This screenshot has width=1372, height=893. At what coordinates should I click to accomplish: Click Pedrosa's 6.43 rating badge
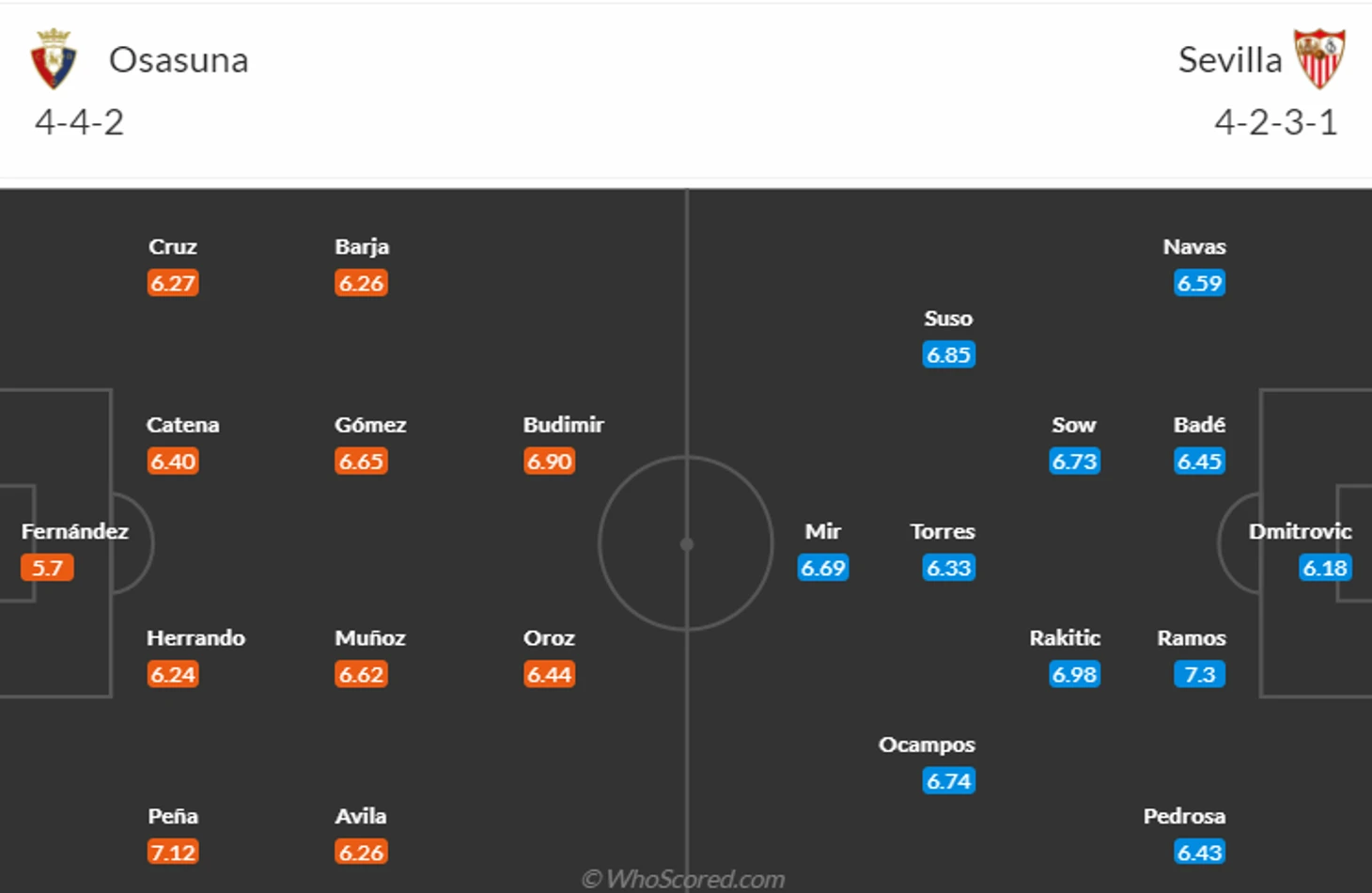click(1200, 853)
